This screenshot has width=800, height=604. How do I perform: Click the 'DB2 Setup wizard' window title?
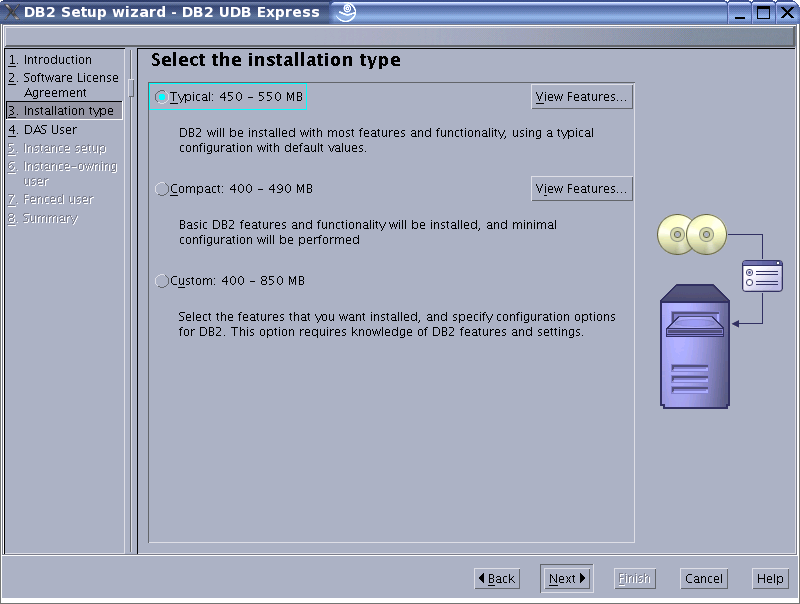(171, 12)
